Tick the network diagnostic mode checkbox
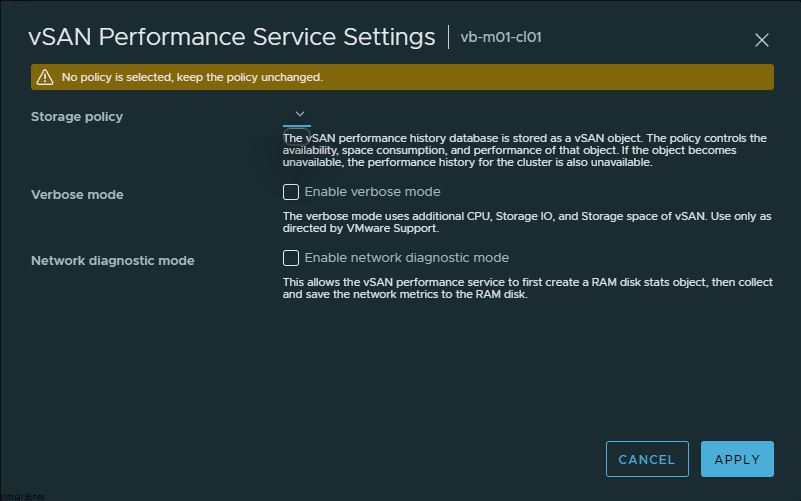The width and height of the screenshot is (801, 501). click(x=291, y=258)
